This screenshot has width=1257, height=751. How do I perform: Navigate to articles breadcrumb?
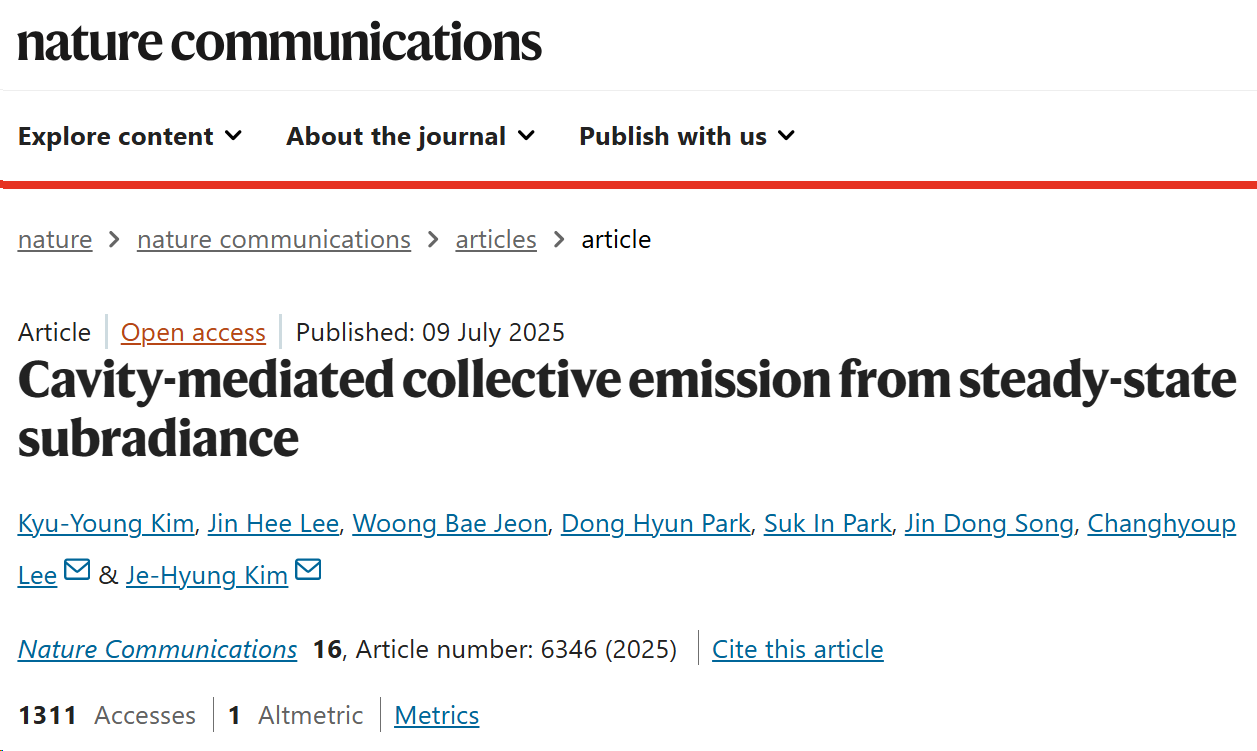click(496, 240)
